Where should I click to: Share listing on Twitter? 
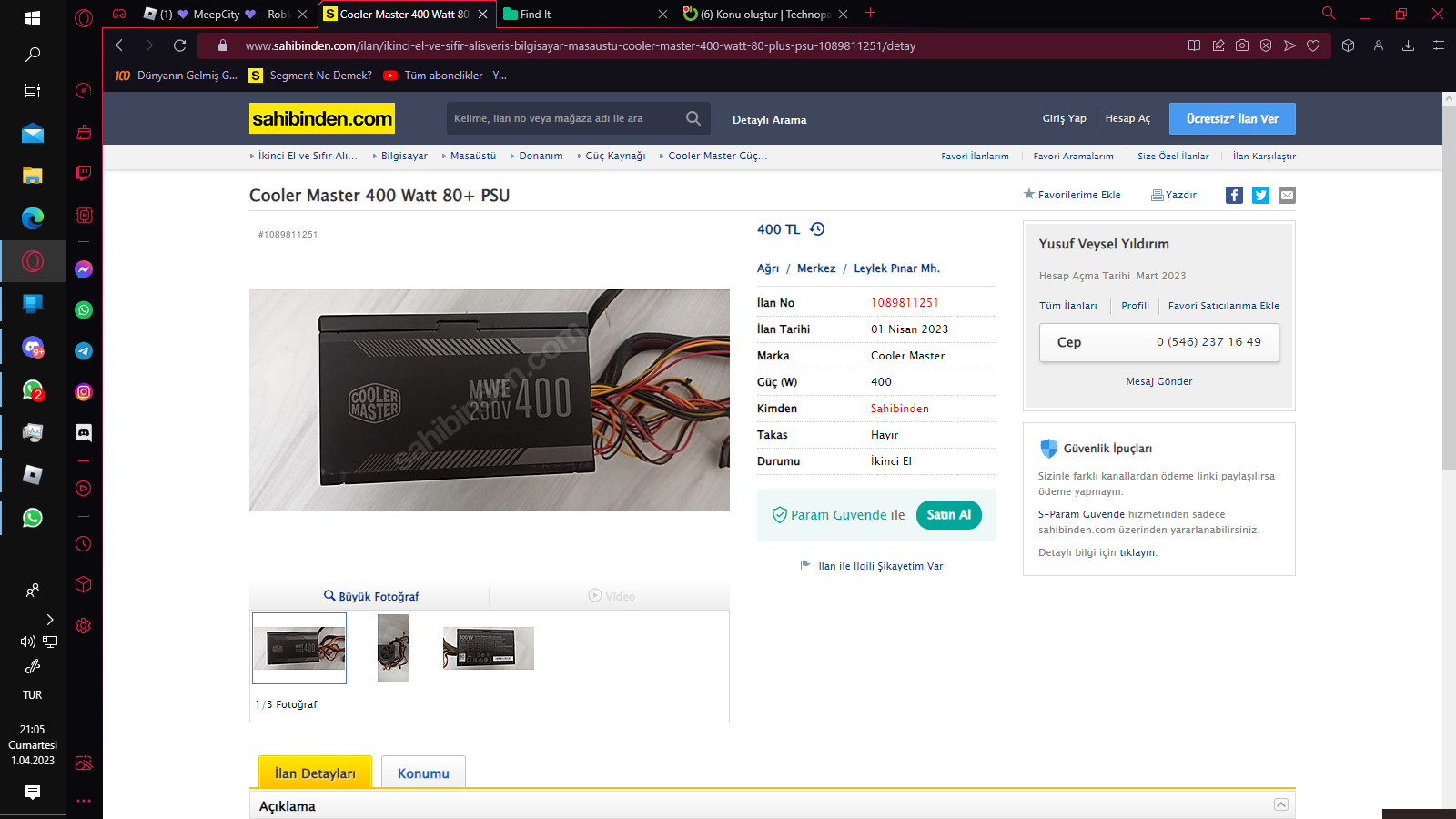[x=1260, y=195]
